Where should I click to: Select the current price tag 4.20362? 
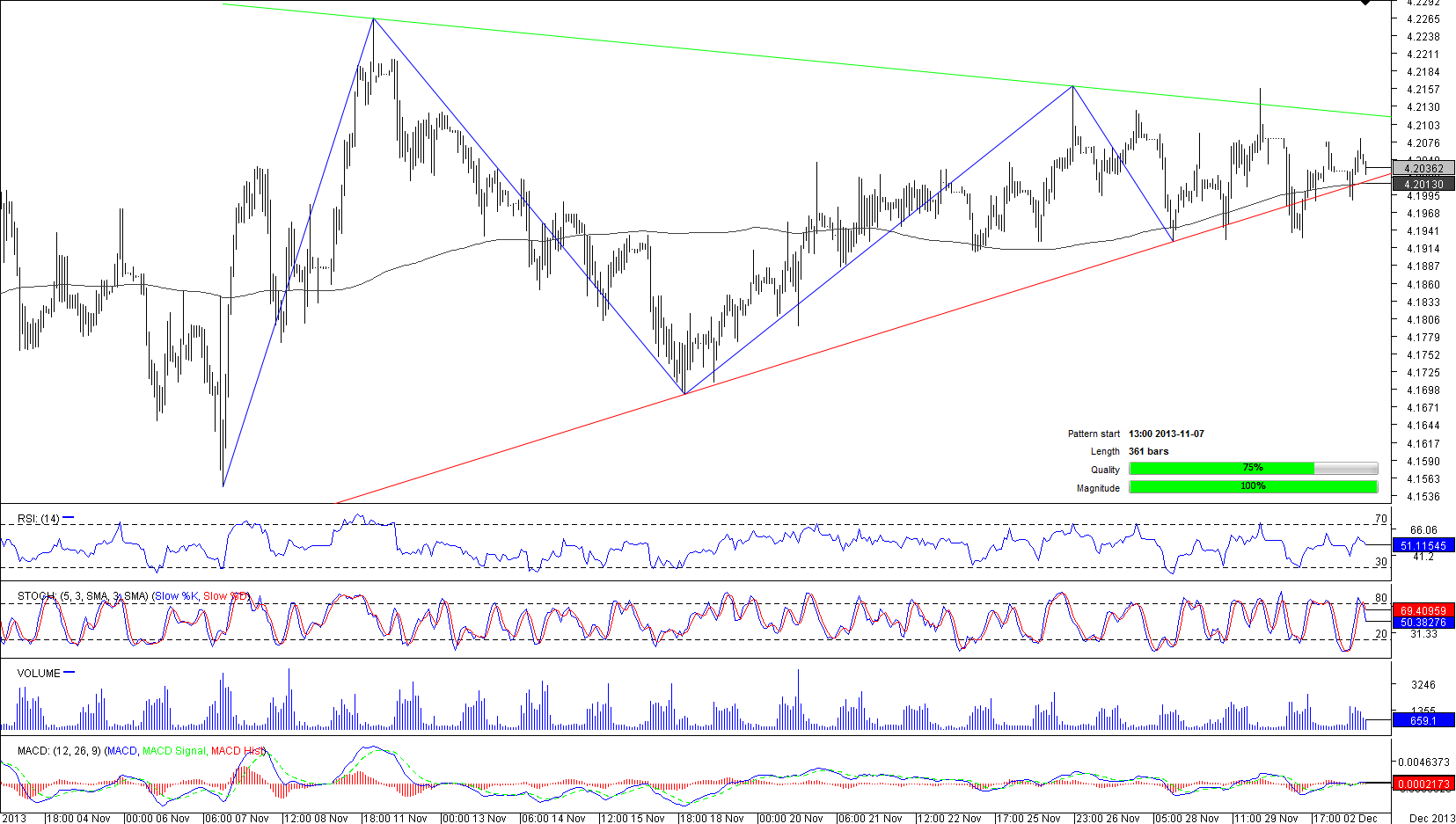[x=1423, y=168]
